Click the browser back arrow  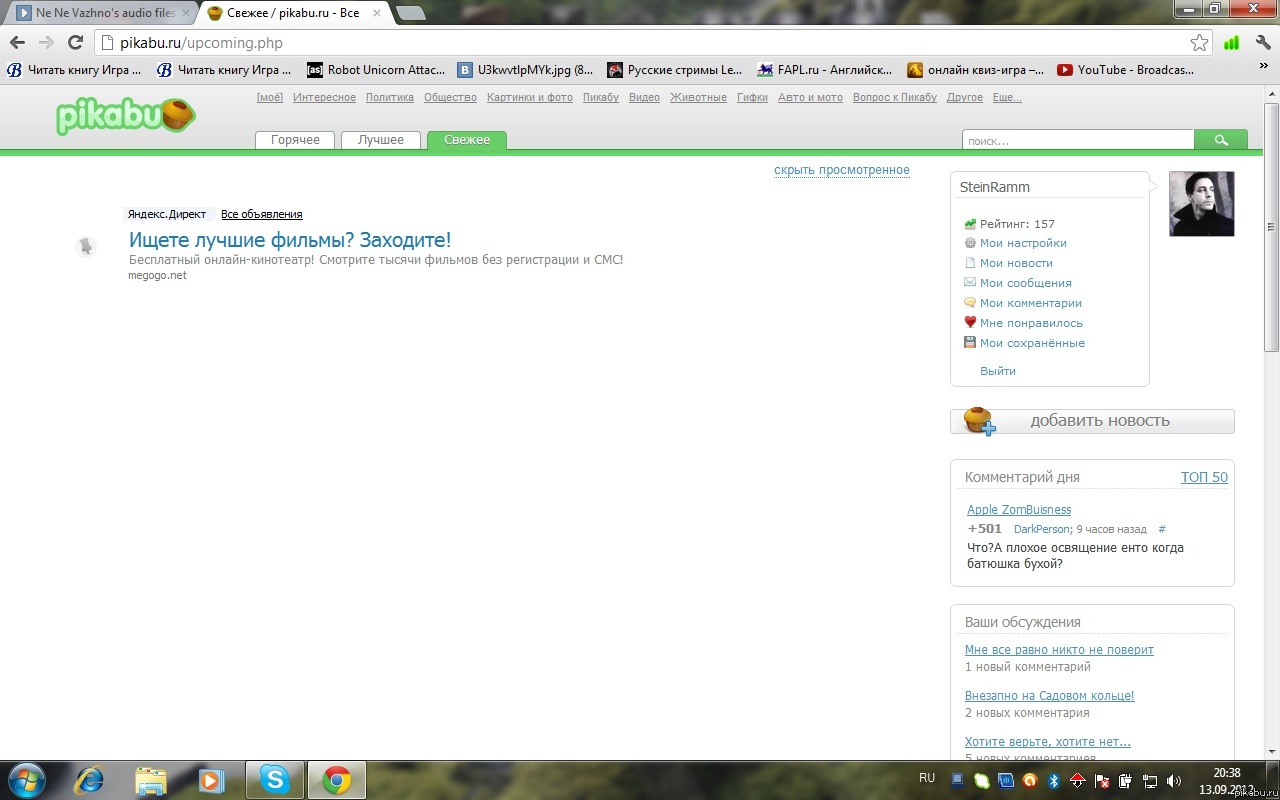pos(17,43)
